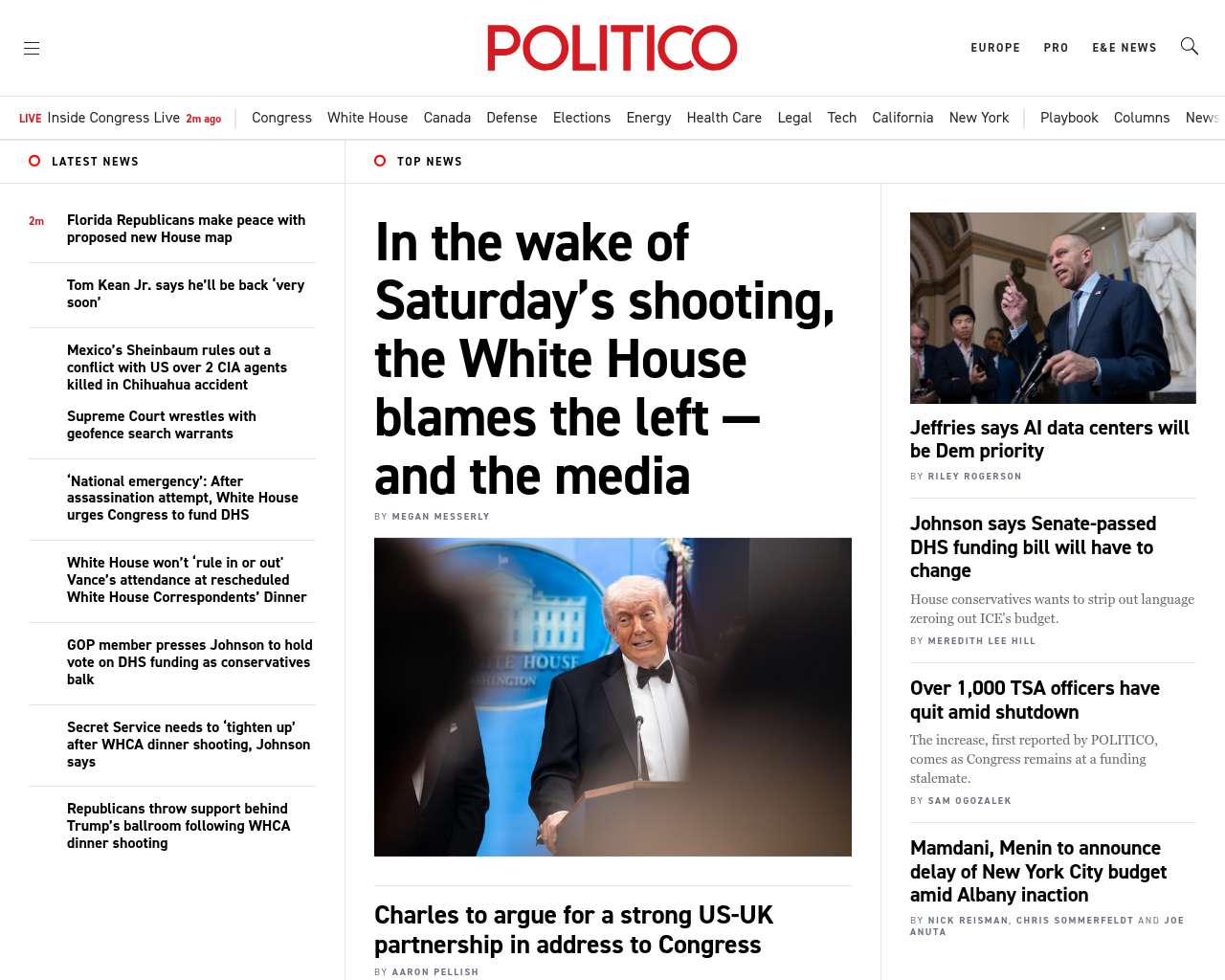The image size is (1225, 980).
Task: Open the TSA officers quit article
Action: pos(1035,700)
